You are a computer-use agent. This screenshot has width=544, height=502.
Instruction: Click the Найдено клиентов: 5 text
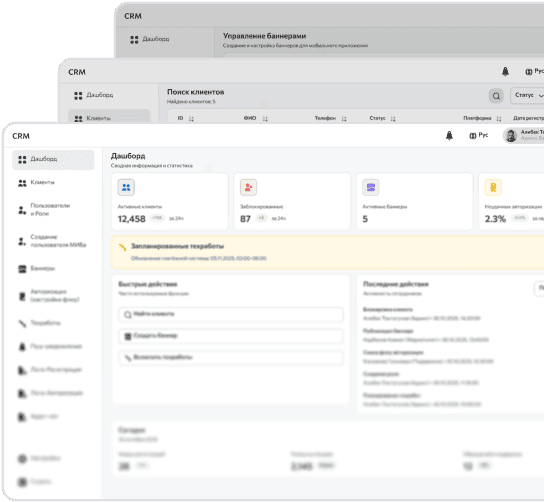click(191, 102)
